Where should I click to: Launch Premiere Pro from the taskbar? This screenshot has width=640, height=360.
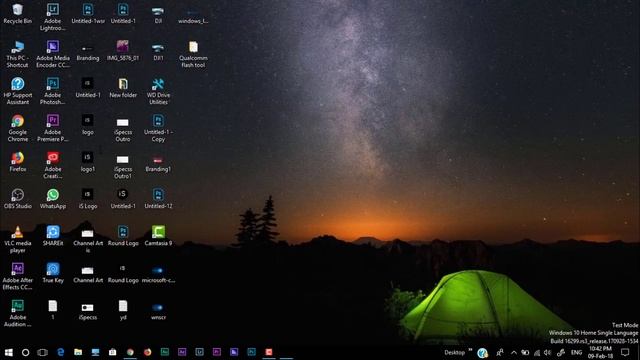(x=217, y=352)
